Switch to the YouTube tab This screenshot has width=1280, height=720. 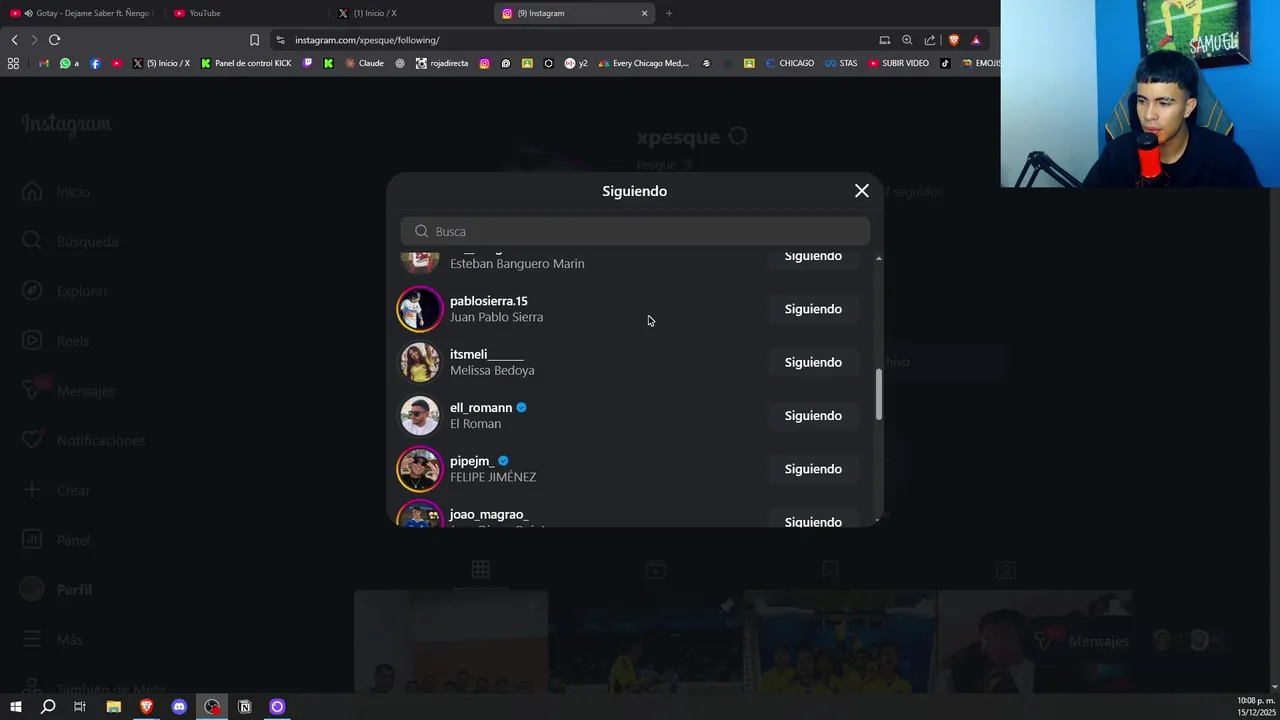(245, 13)
